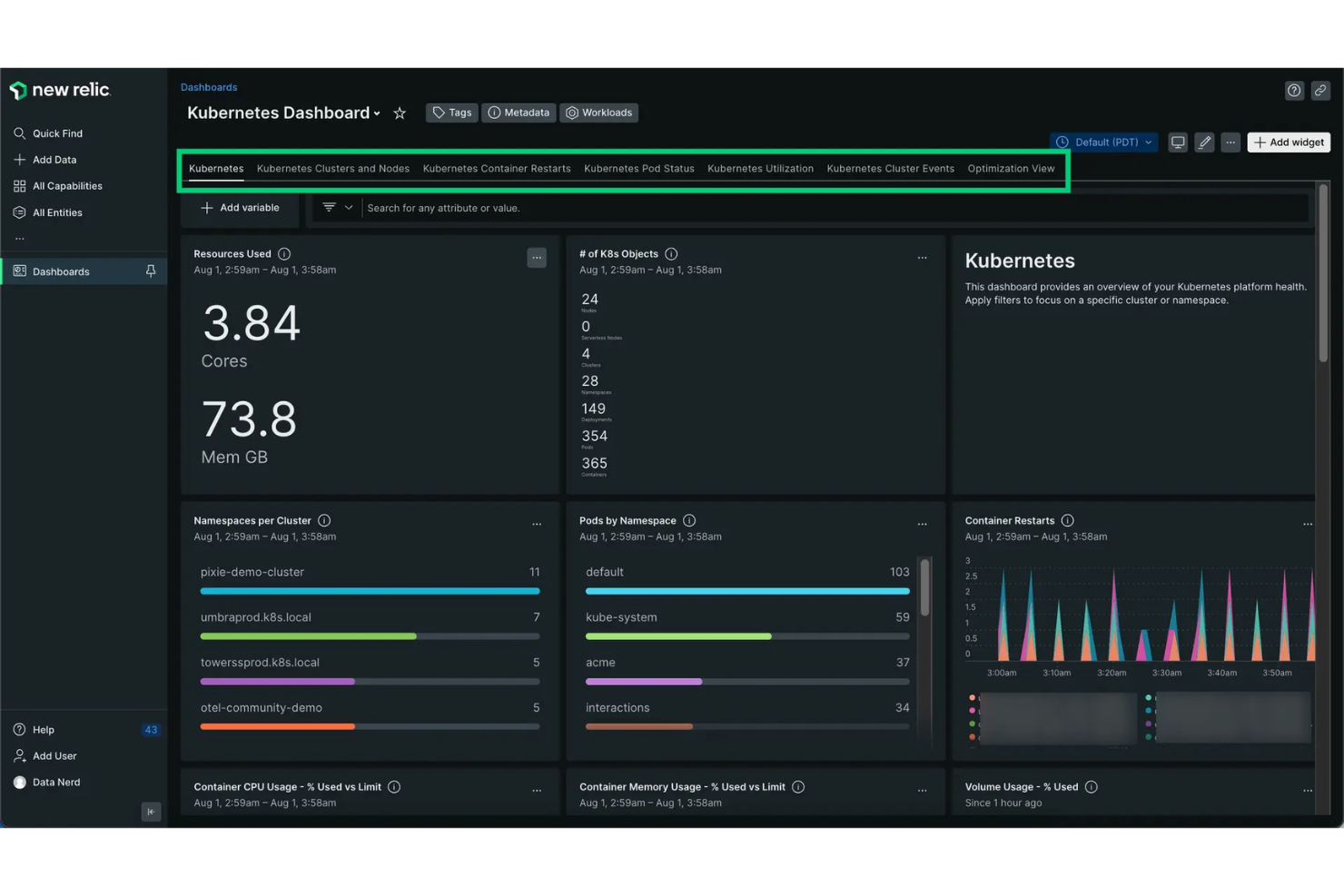The width and height of the screenshot is (1344, 896).
Task: Unpin Dashboards from the sidebar
Action: click(151, 271)
